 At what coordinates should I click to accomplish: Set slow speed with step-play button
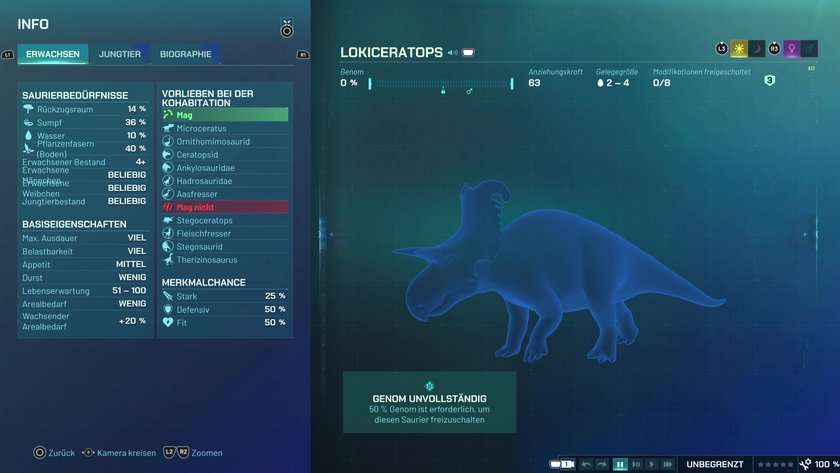(x=636, y=464)
